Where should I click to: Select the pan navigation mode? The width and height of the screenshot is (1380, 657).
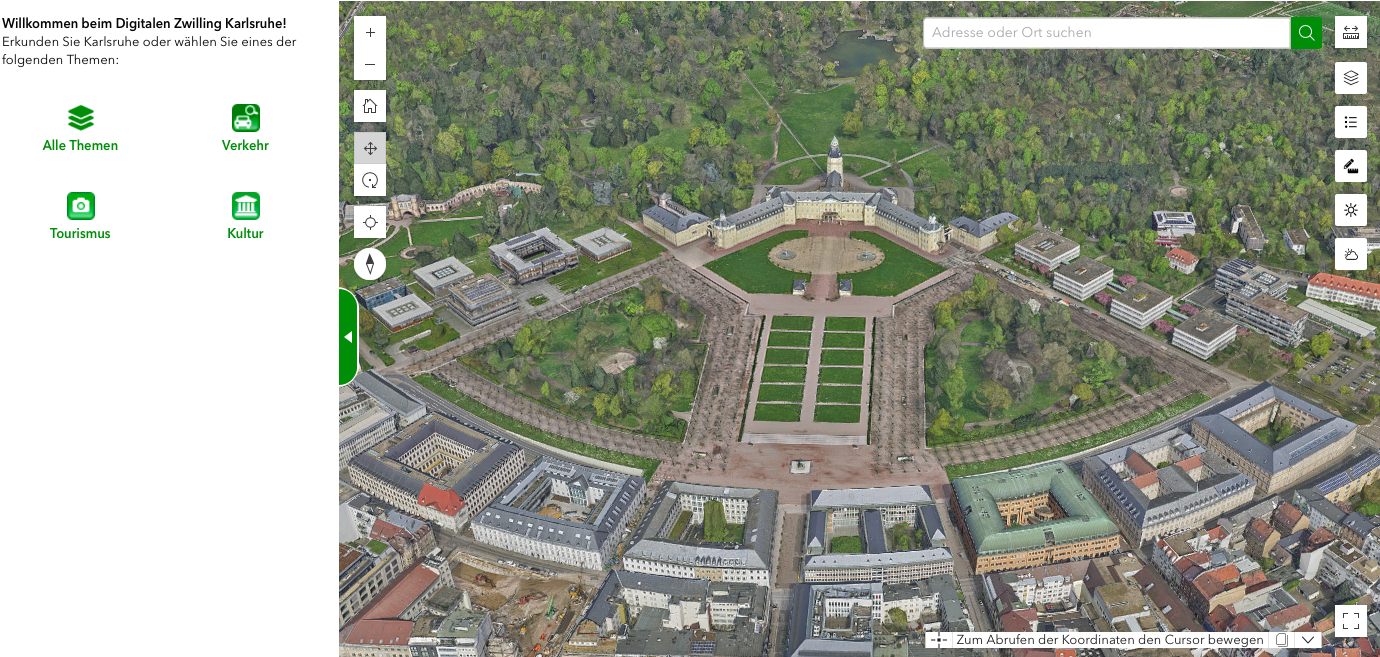(369, 147)
